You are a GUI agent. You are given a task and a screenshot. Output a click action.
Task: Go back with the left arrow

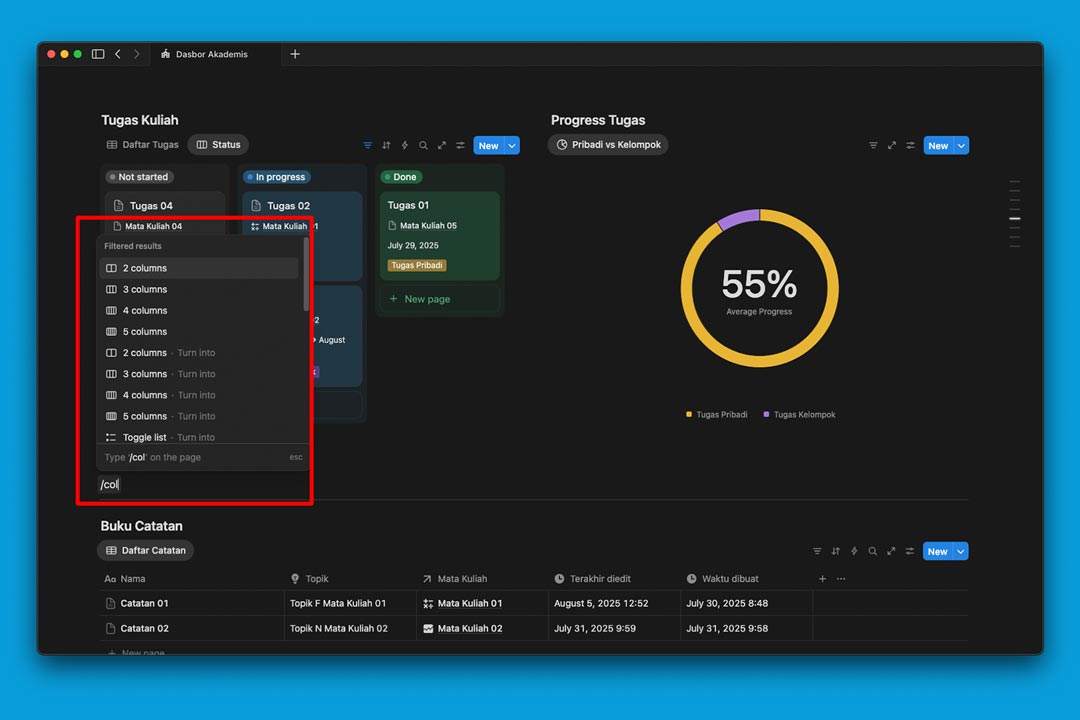118,54
